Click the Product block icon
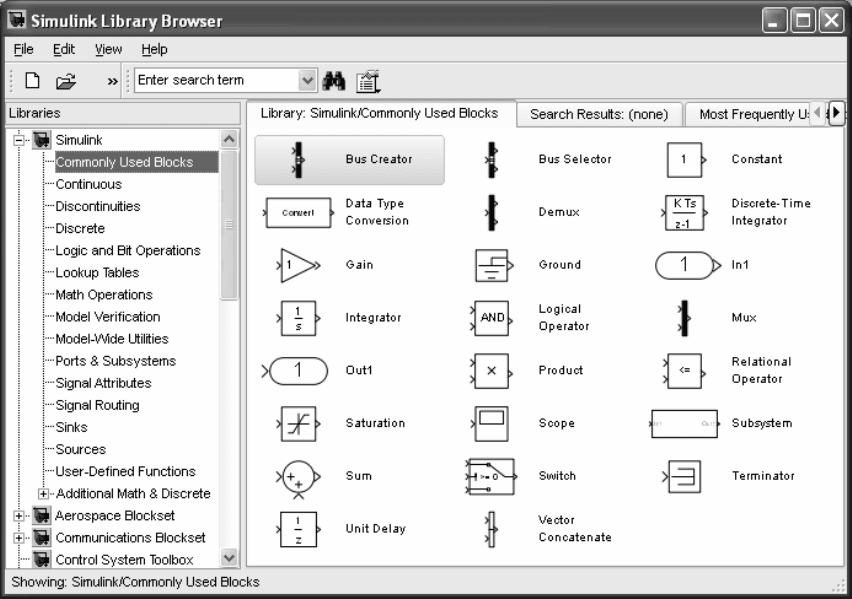Image resolution: width=852 pixels, height=599 pixels. coord(492,371)
